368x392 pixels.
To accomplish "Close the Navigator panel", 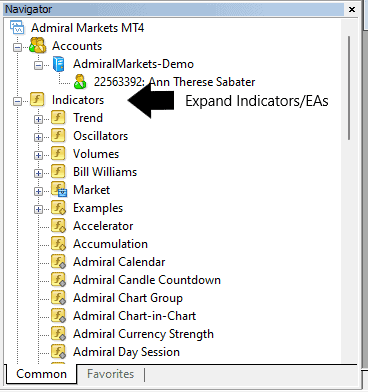I will [352, 9].
